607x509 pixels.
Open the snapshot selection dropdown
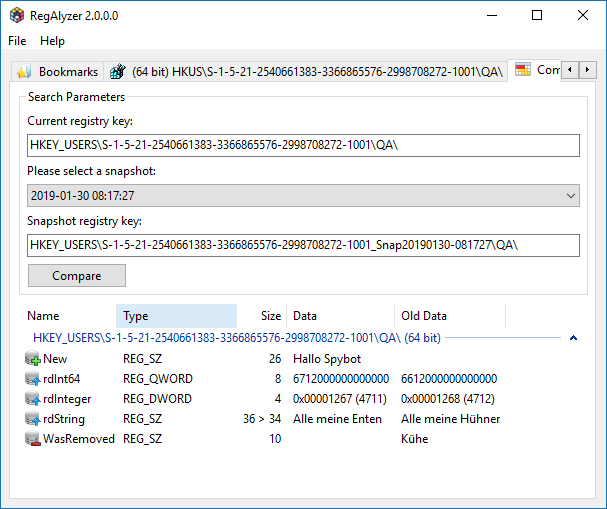303,195
